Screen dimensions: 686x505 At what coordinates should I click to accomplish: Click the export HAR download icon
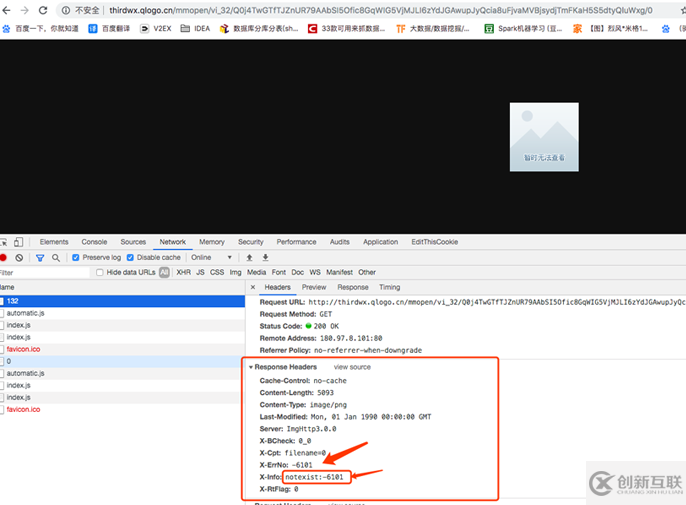265,258
